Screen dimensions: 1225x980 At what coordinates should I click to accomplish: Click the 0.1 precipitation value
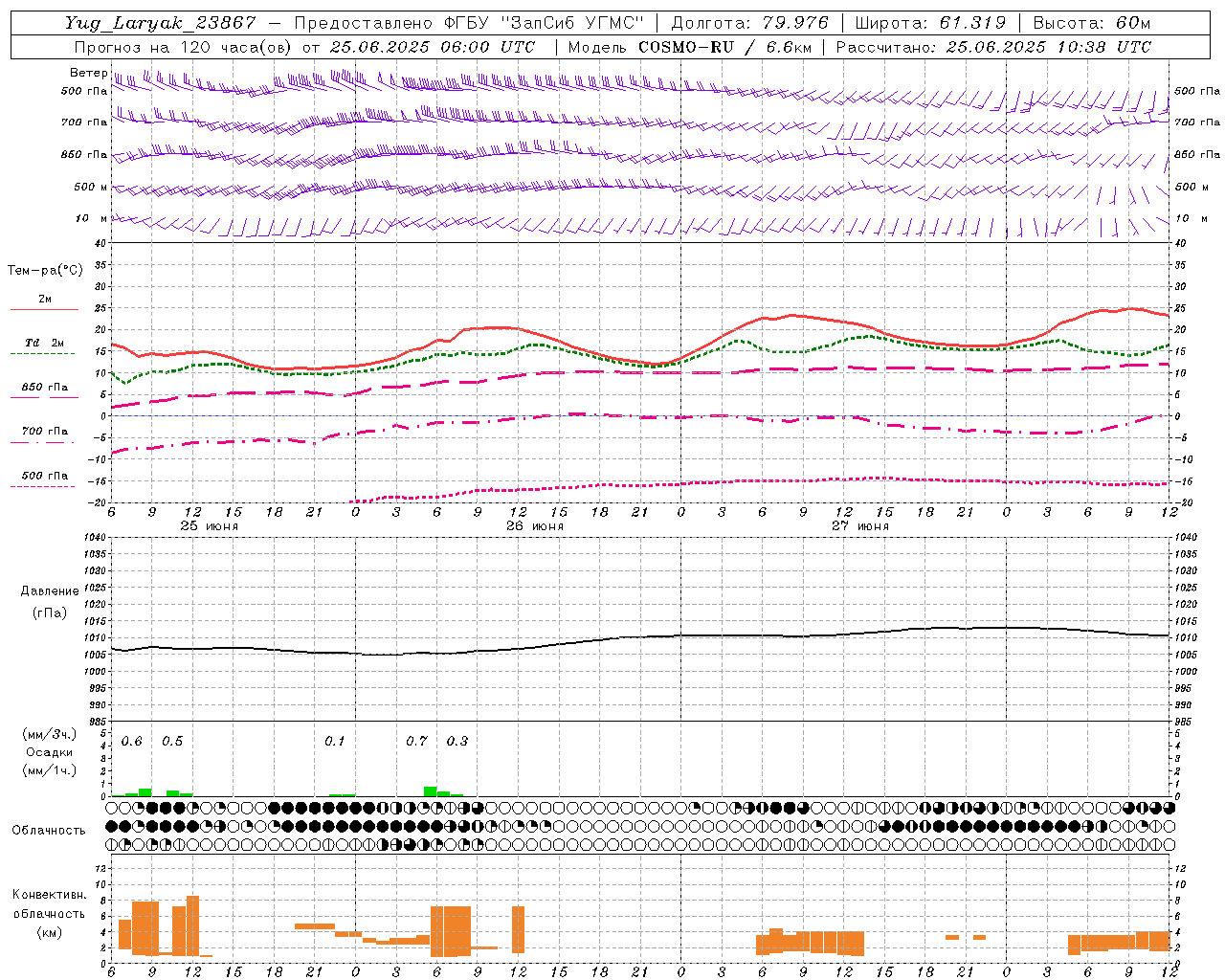(334, 741)
